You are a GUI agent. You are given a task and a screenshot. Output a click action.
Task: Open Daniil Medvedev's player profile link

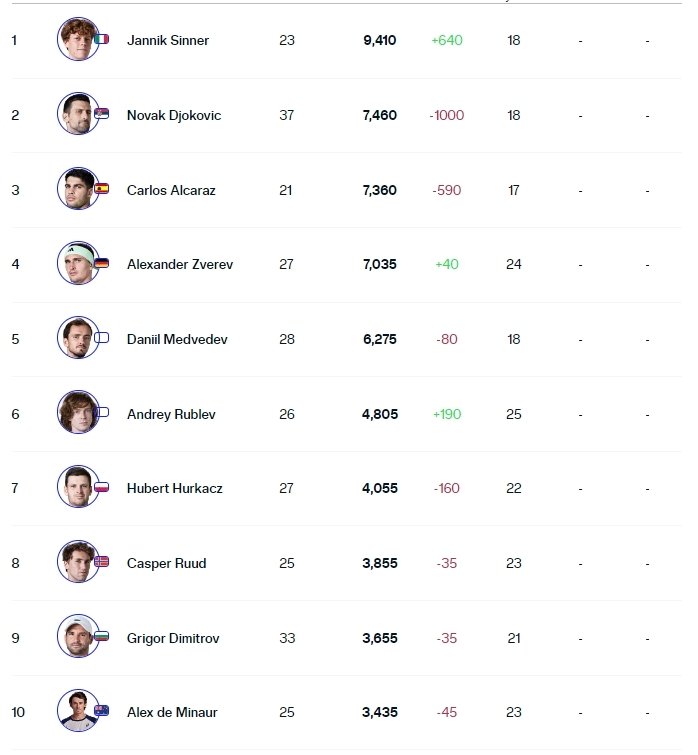coord(177,339)
